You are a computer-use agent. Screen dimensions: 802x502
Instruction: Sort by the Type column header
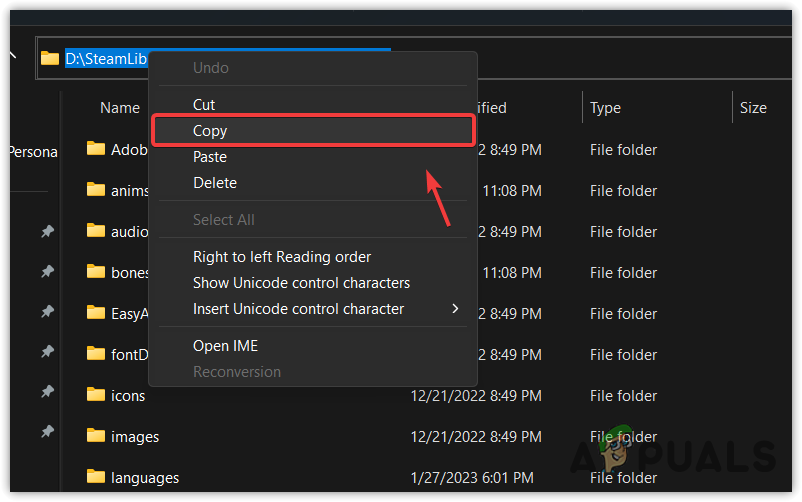[605, 108]
